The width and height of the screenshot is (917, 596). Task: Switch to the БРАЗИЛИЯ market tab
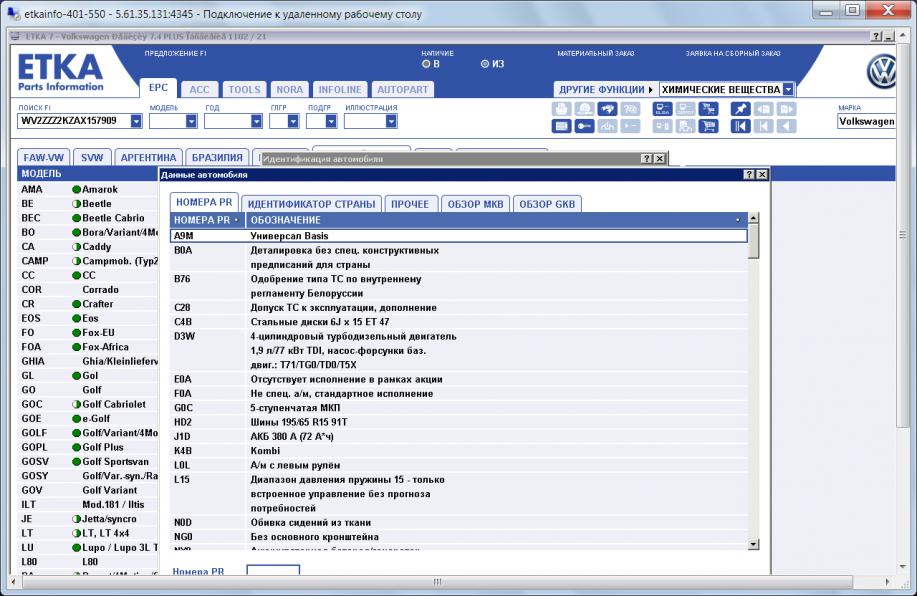(217, 157)
